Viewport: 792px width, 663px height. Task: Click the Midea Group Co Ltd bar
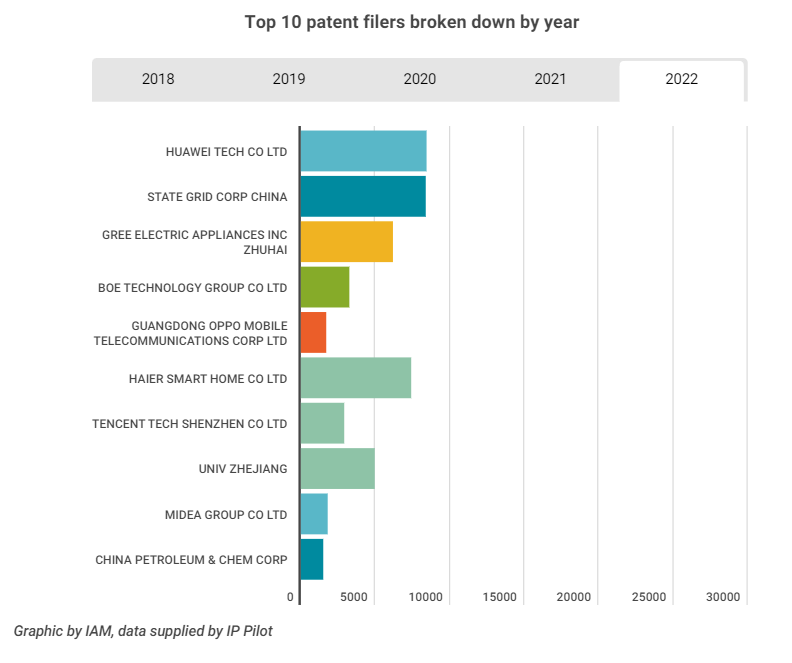pos(314,514)
